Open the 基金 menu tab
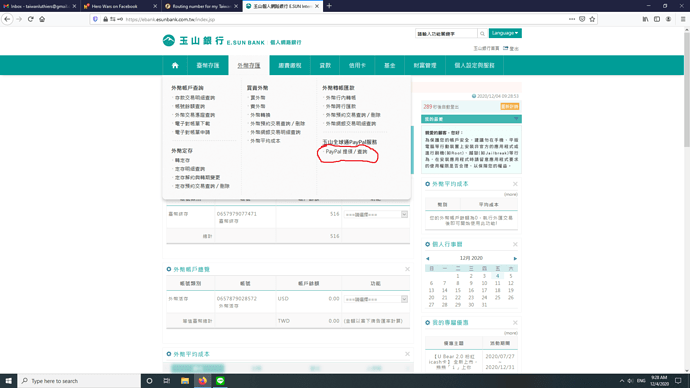This screenshot has width=690, height=388. point(389,65)
